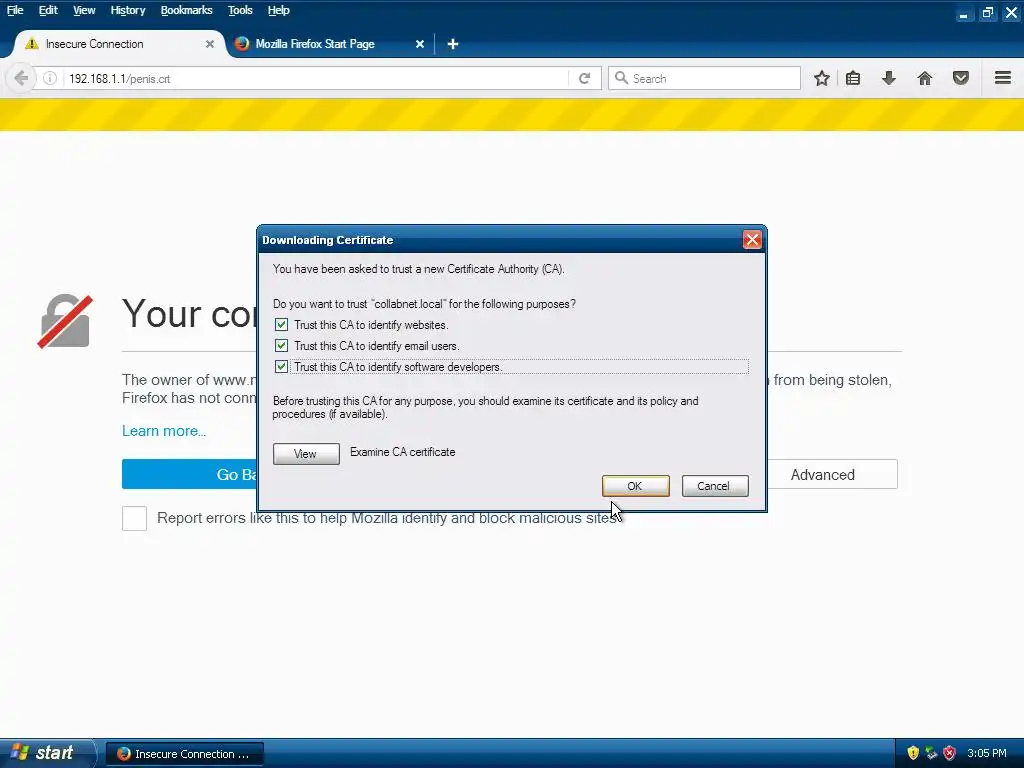Image resolution: width=1024 pixels, height=768 pixels.
Task: Open the Bookmarks menu
Action: tap(186, 10)
